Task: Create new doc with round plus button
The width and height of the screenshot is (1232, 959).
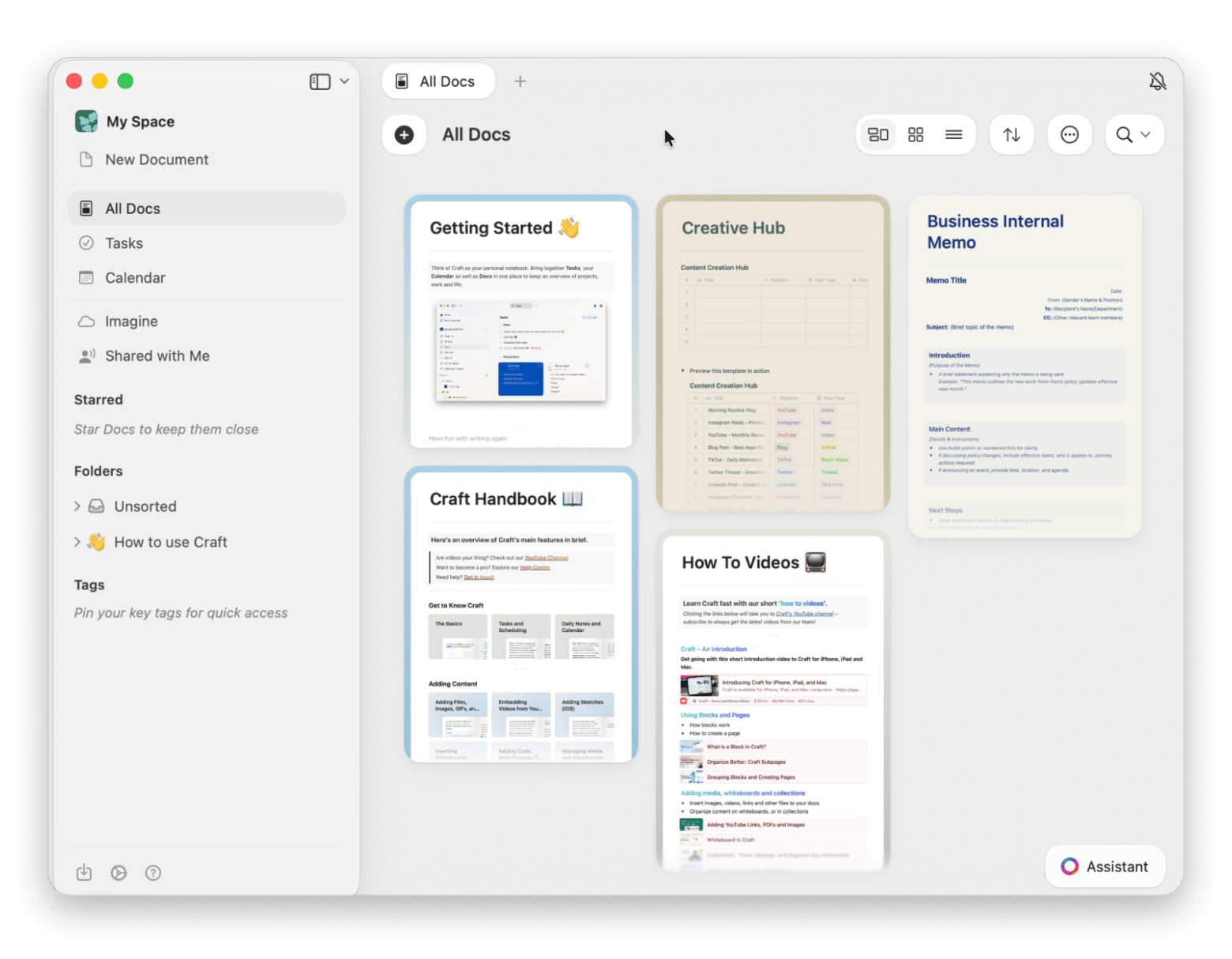Action: (x=404, y=135)
